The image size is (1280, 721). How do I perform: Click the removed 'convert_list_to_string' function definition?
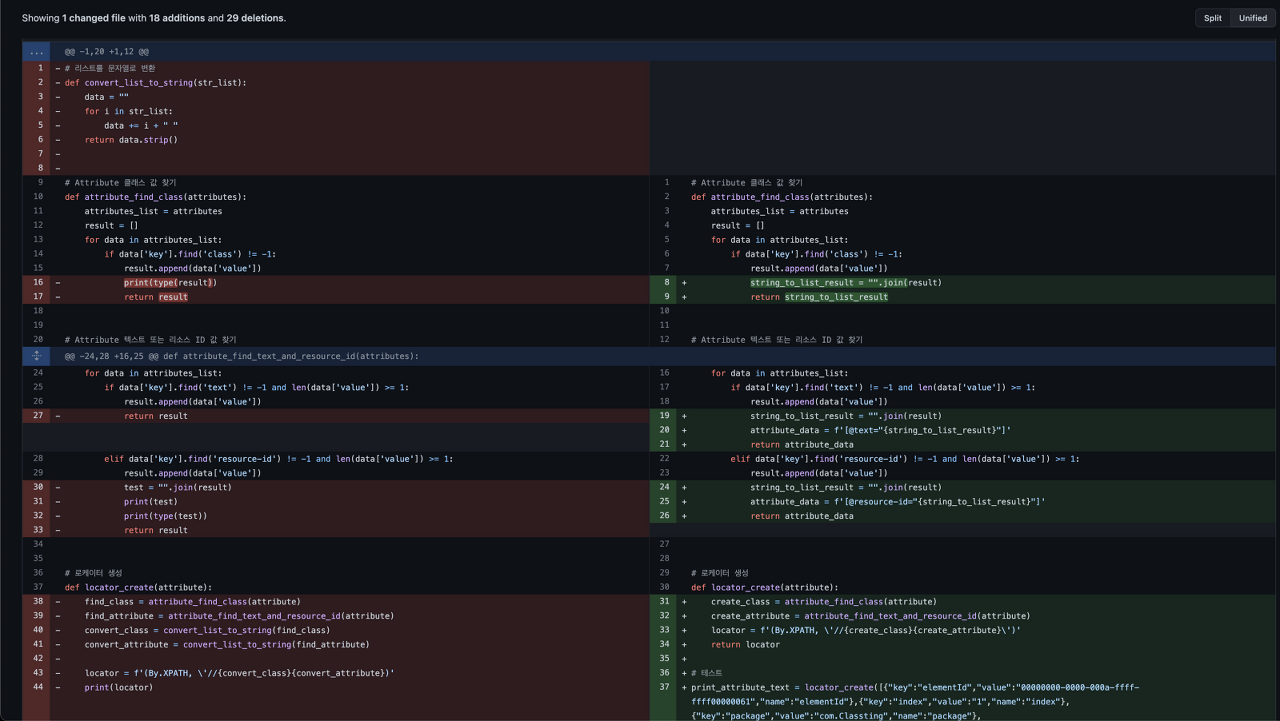point(155,82)
